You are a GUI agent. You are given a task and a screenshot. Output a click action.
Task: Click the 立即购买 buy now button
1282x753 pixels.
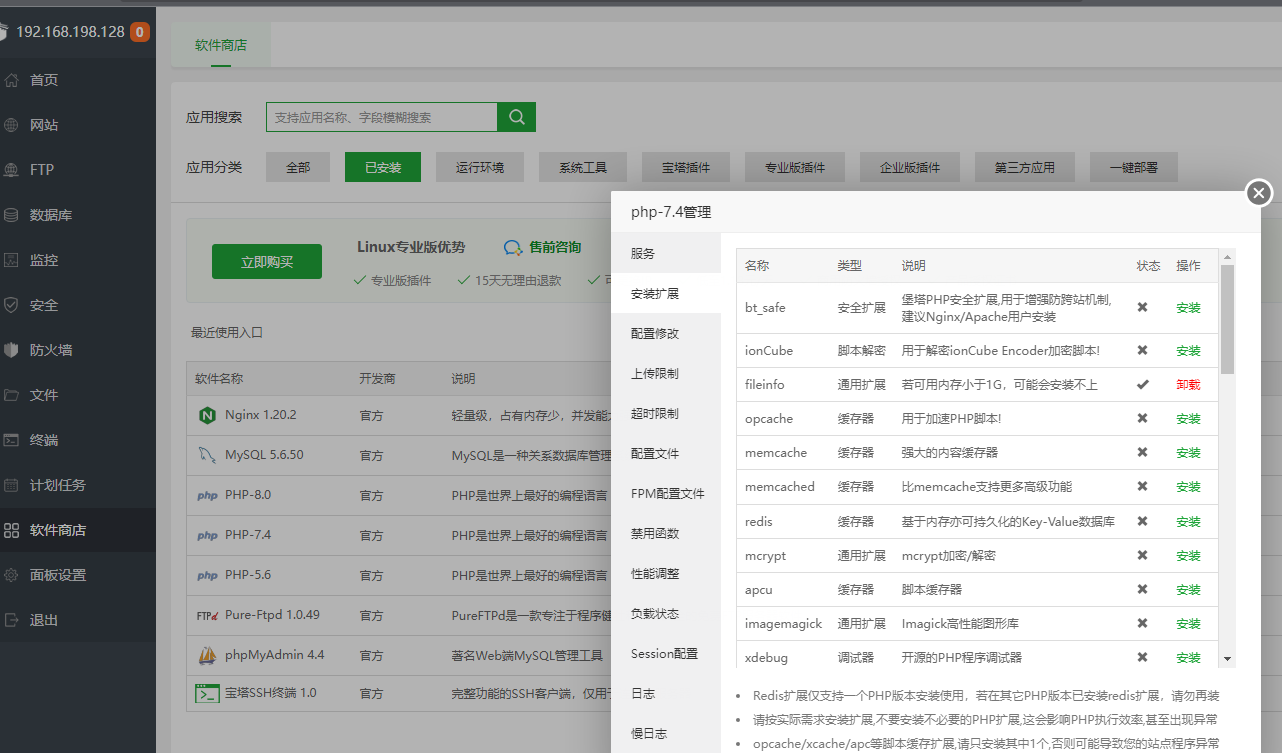coord(267,261)
